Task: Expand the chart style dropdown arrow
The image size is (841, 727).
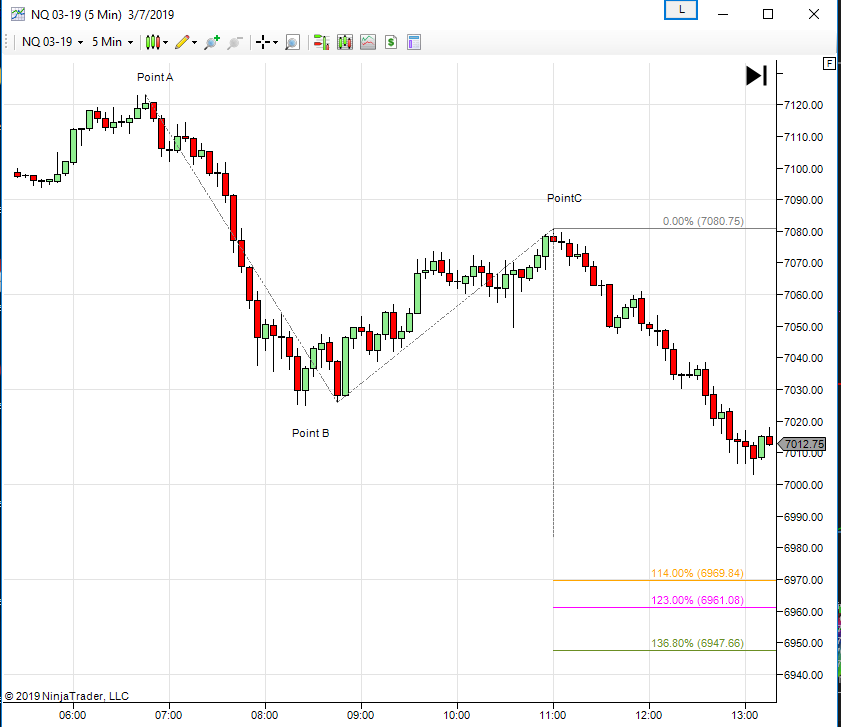Action: 166,42
